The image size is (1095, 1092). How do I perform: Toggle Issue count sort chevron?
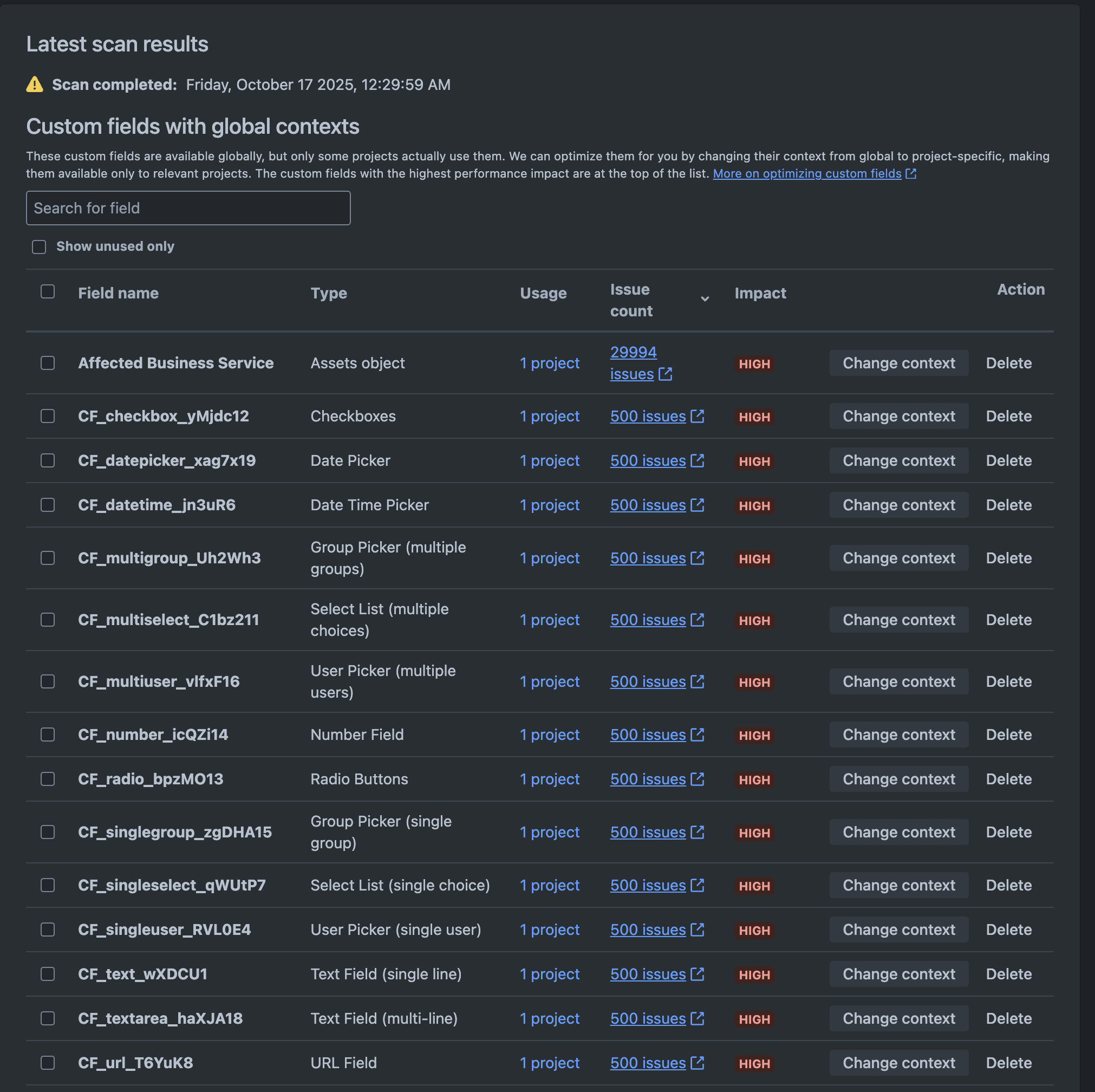coord(705,299)
